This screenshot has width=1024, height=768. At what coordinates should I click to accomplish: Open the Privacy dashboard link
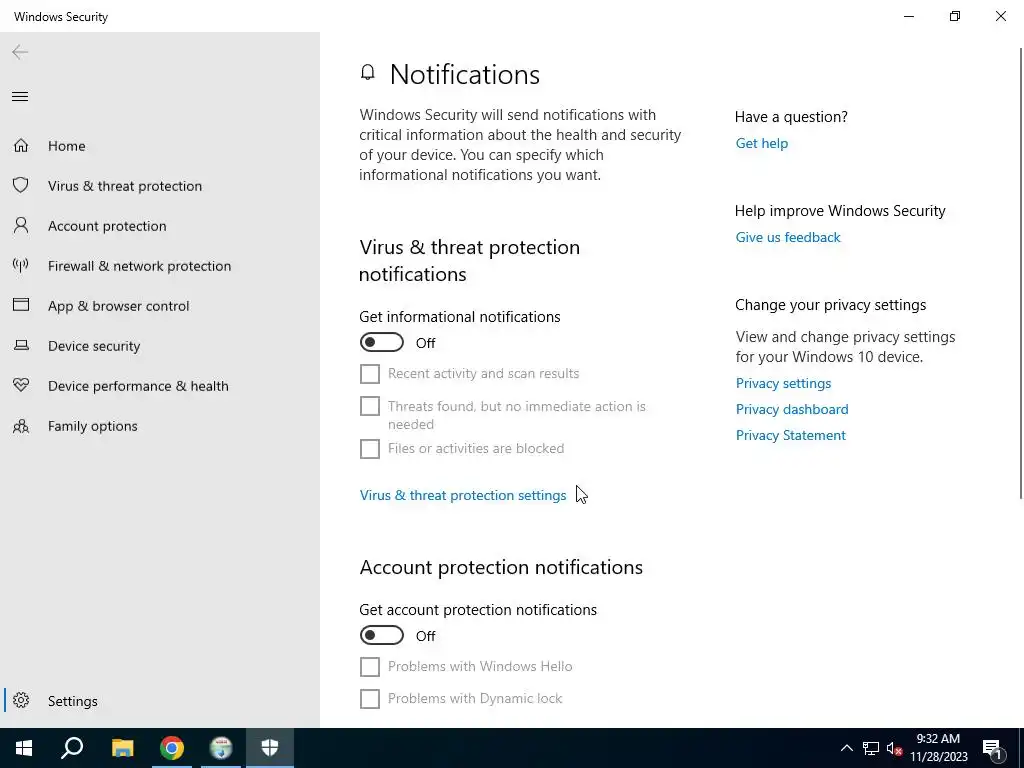(x=792, y=409)
